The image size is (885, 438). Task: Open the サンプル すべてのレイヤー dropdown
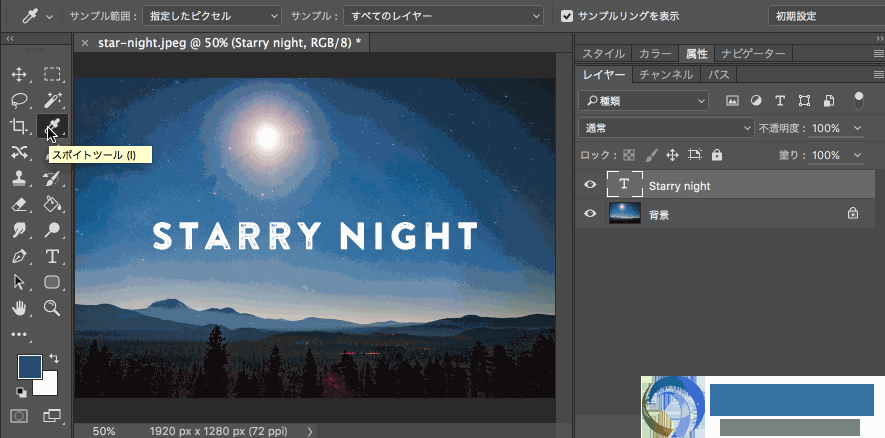click(443, 16)
